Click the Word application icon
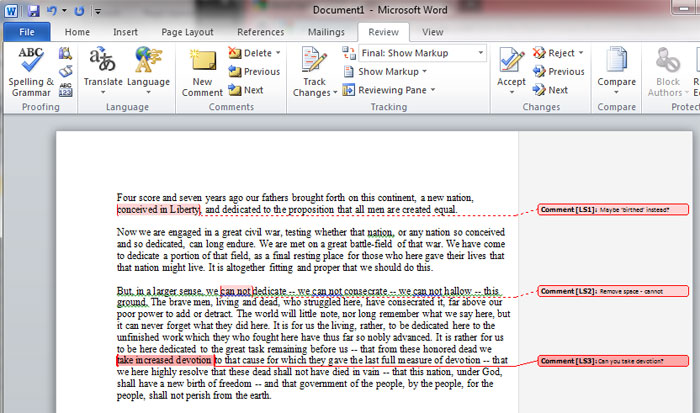The height and width of the screenshot is (413, 700). coord(11,11)
